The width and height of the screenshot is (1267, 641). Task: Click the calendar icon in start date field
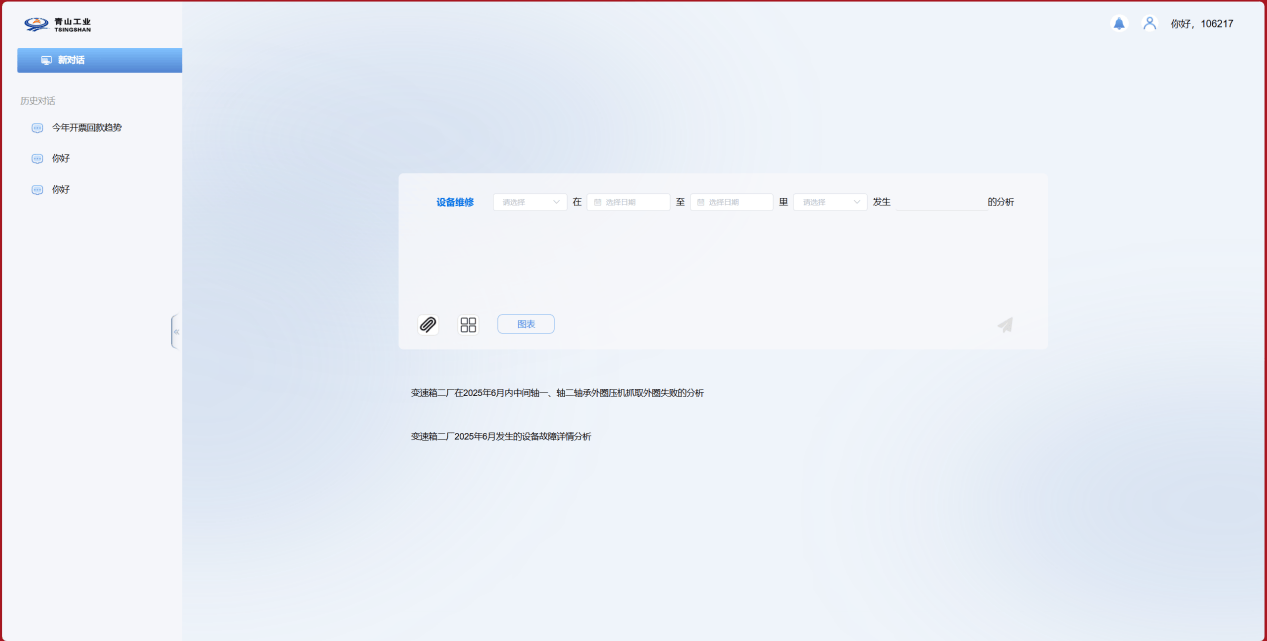pos(598,202)
